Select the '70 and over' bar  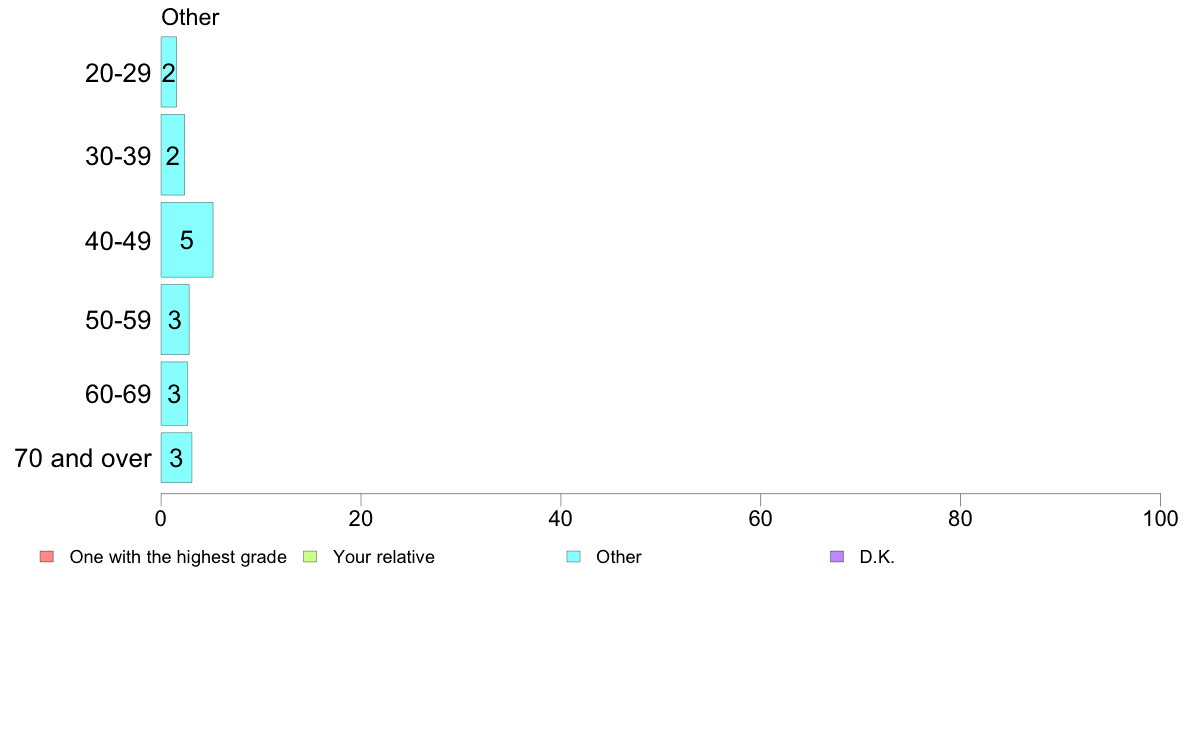[177, 457]
